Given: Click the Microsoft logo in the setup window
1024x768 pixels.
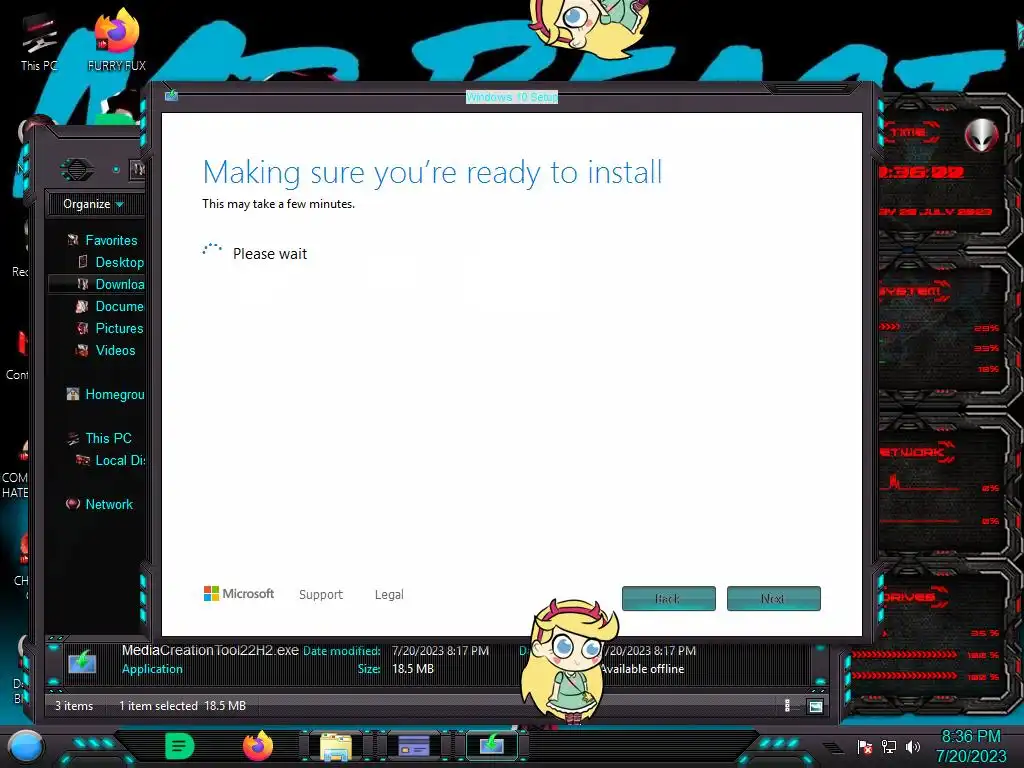Looking at the screenshot, I should point(239,594).
